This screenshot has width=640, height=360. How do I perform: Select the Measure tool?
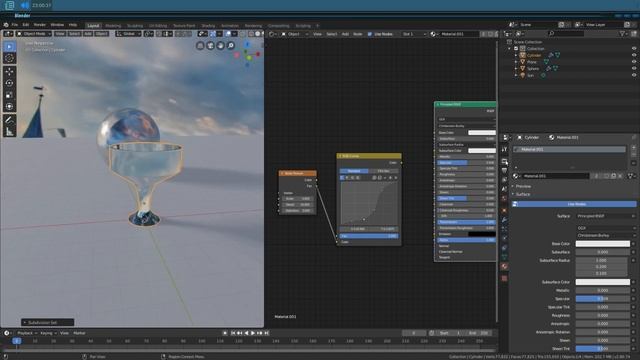pyautogui.click(x=9, y=132)
